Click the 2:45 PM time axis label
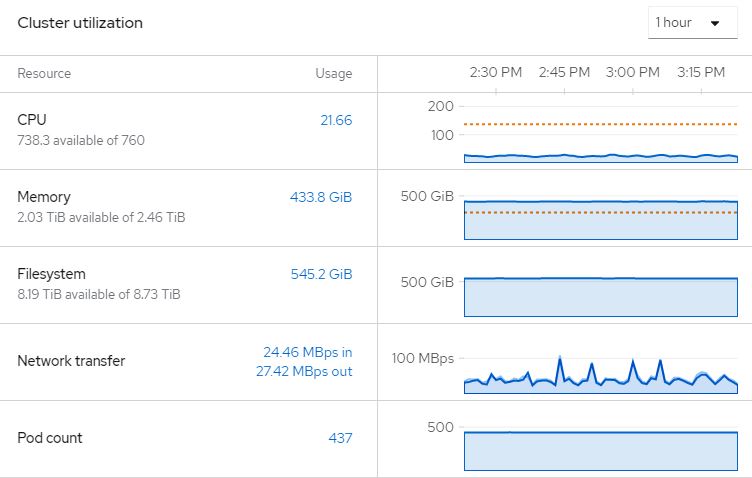The image size is (752, 478). tap(564, 72)
